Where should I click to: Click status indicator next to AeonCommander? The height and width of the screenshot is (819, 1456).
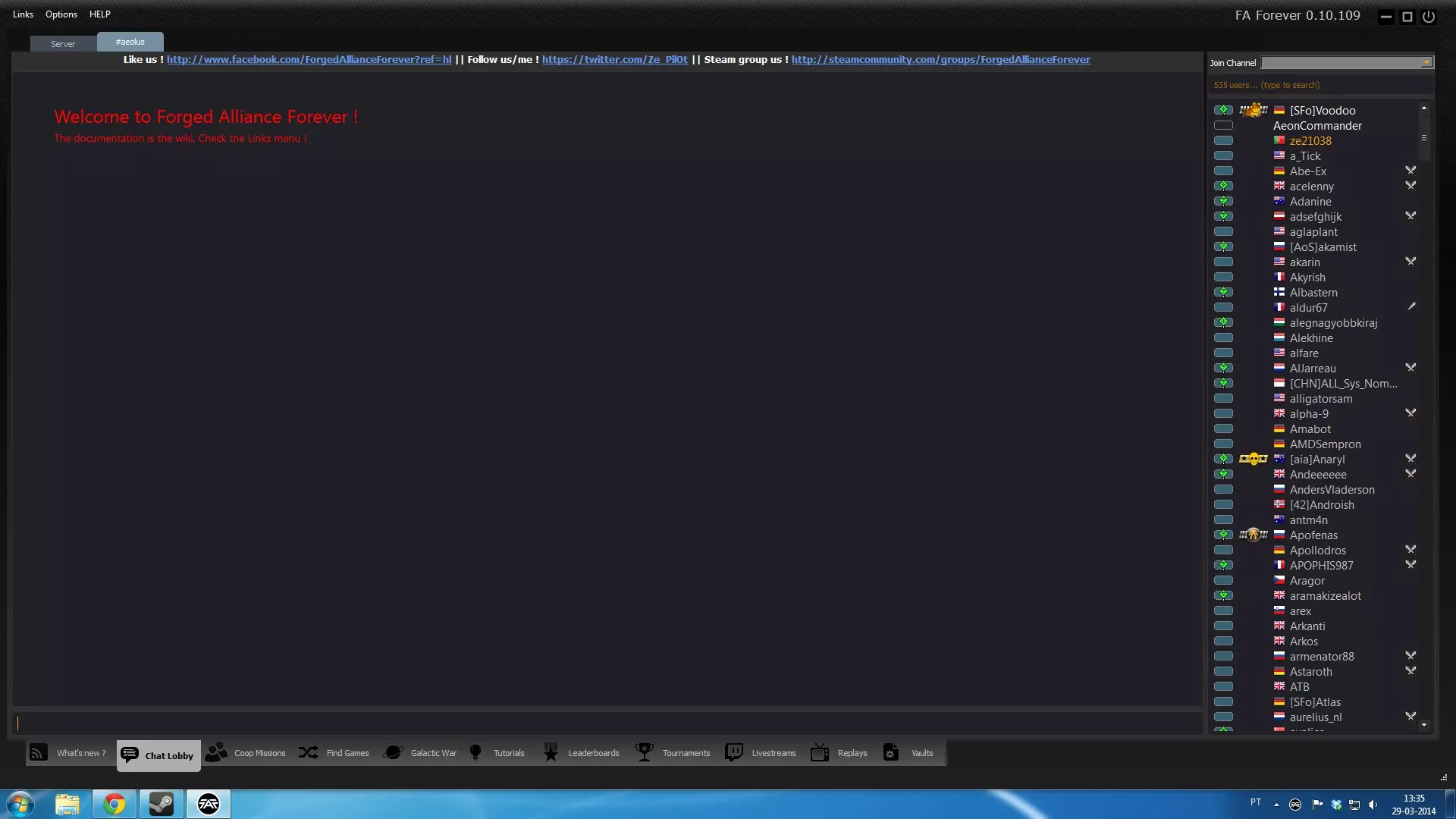pyautogui.click(x=1223, y=126)
